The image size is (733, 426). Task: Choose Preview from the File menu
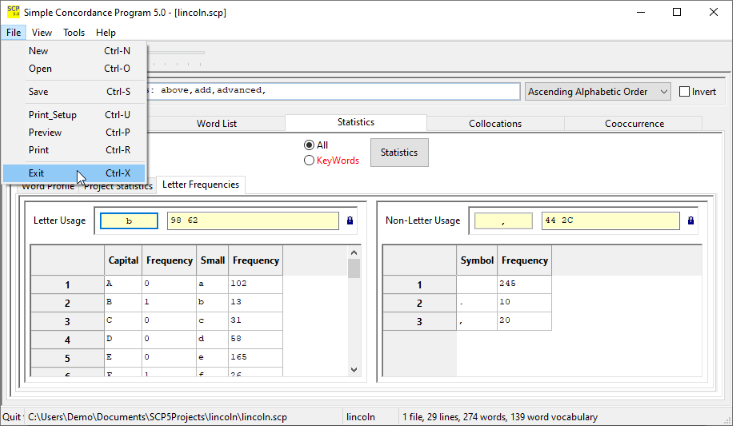tap(45, 132)
